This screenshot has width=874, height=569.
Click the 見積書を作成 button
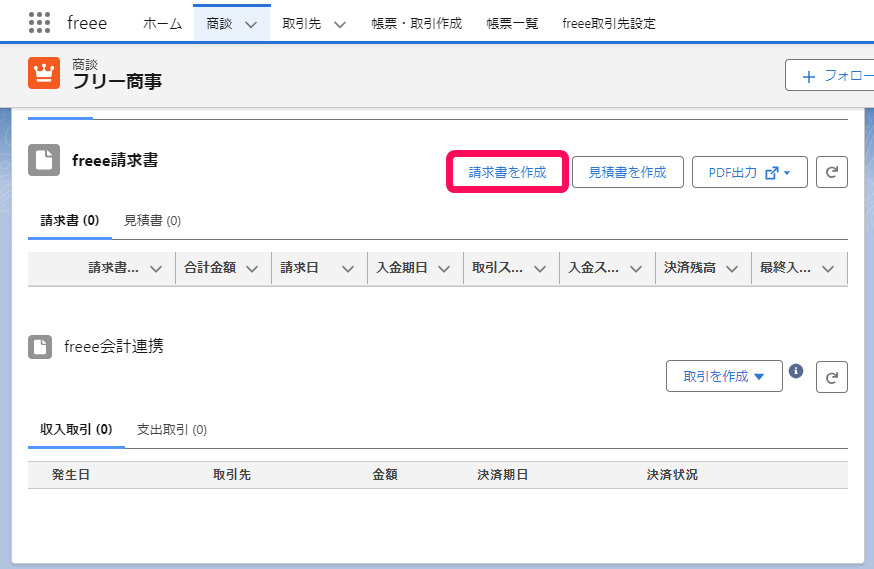point(628,172)
